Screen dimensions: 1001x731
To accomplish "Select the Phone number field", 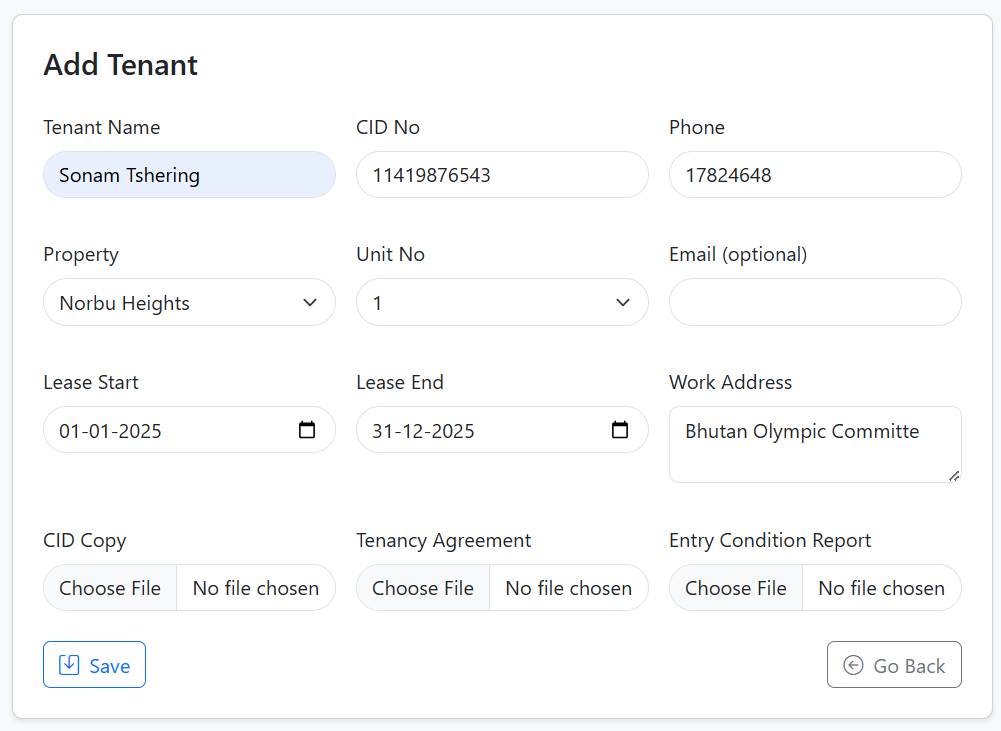I will tap(815, 175).
